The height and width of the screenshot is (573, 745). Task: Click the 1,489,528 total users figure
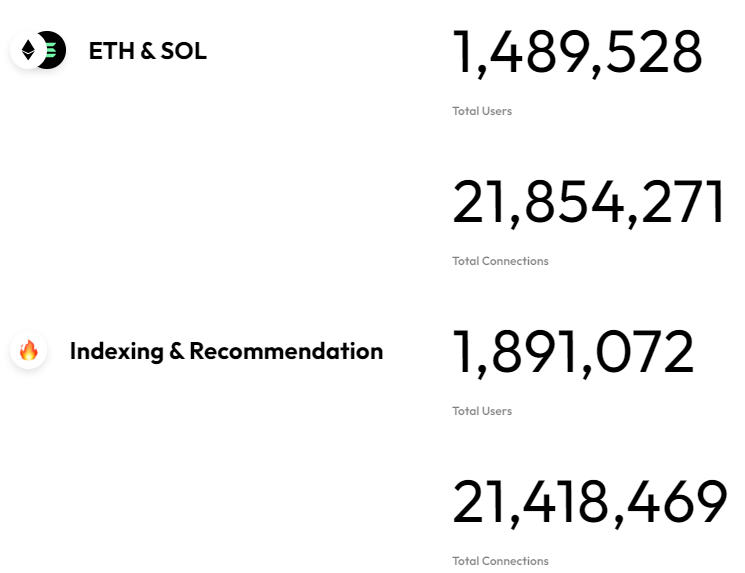pos(577,53)
